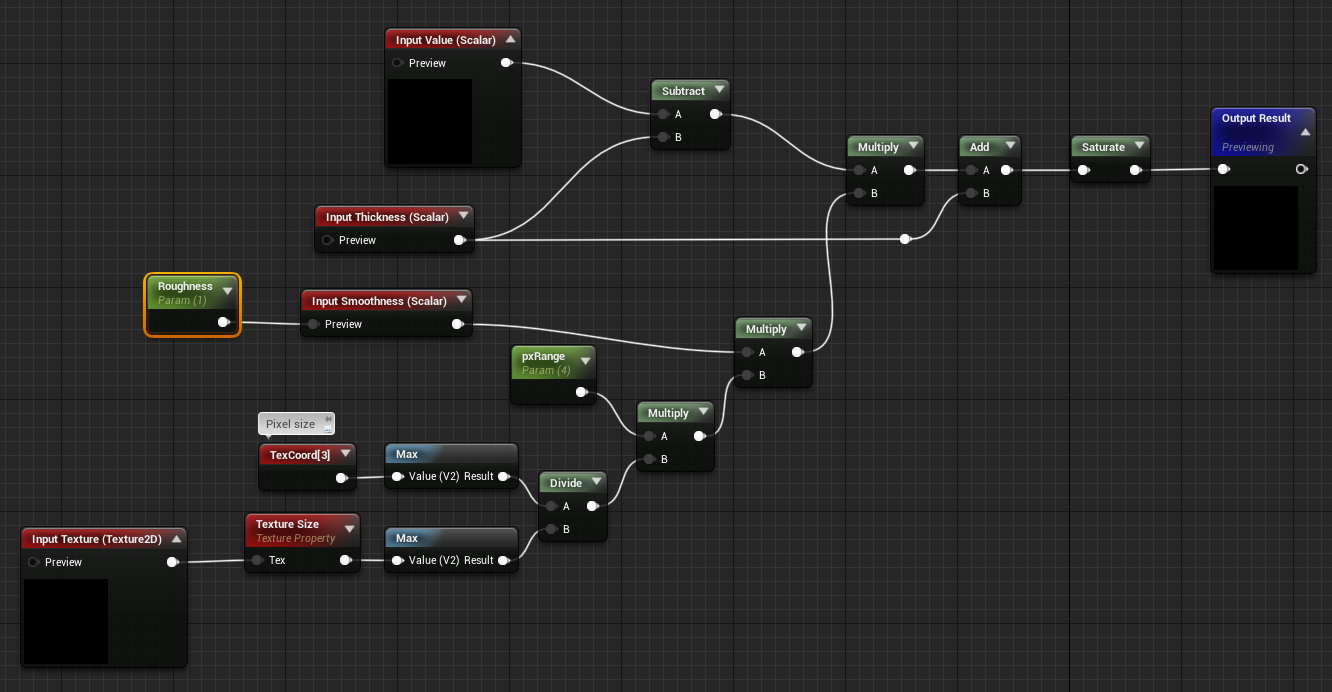The image size is (1332, 692).
Task: Select the TexCoord[3] node
Action: [307, 466]
